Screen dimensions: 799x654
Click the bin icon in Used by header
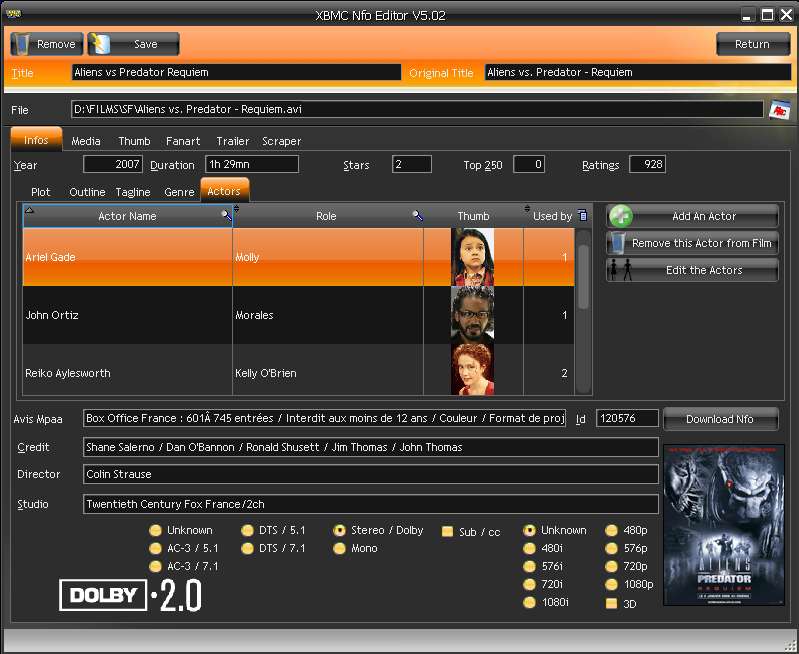(582, 215)
